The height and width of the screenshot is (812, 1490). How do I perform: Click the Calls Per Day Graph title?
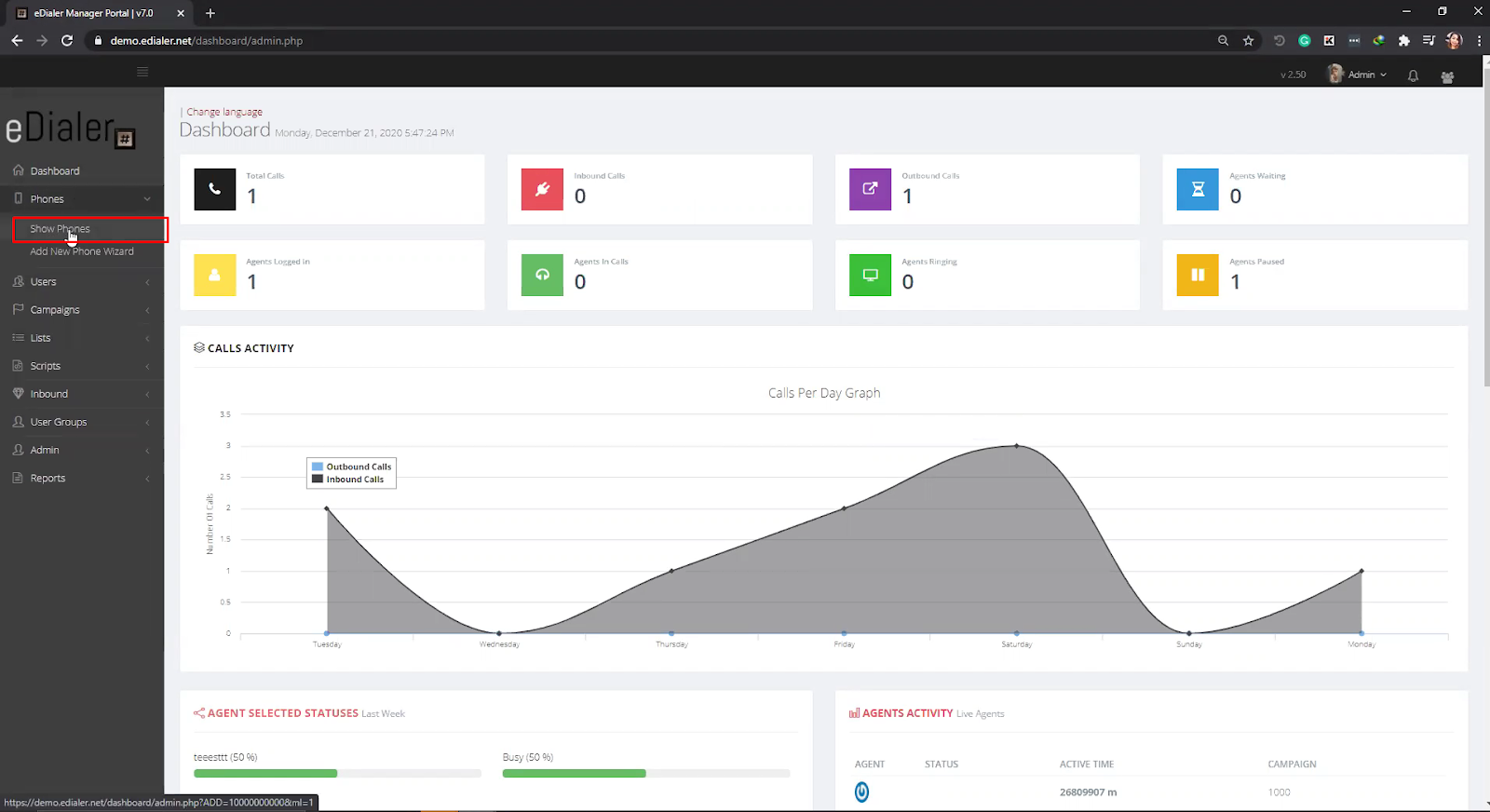824,393
